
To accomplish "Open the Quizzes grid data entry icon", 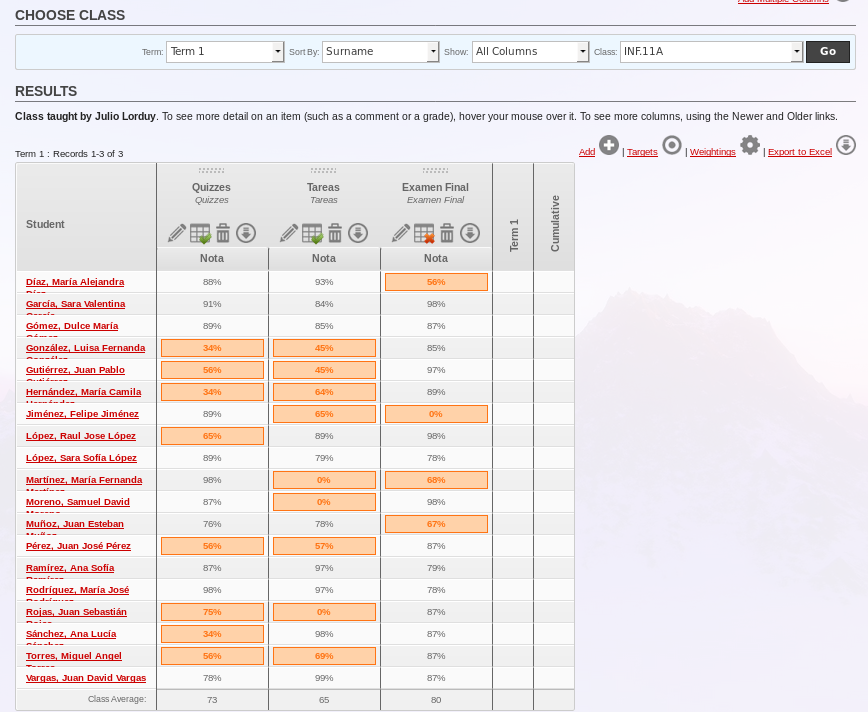I will pyautogui.click(x=200, y=233).
